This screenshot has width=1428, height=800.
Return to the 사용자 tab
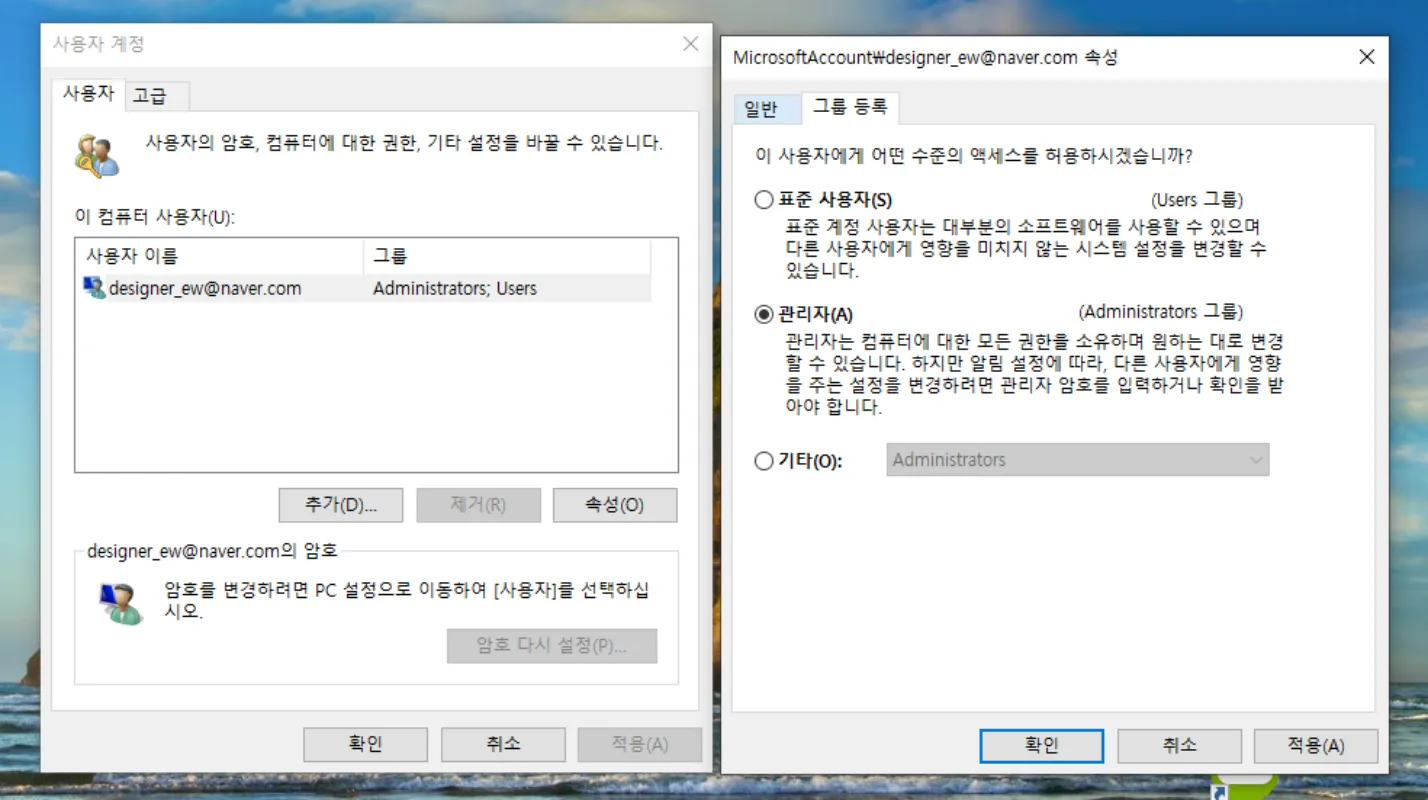87,93
